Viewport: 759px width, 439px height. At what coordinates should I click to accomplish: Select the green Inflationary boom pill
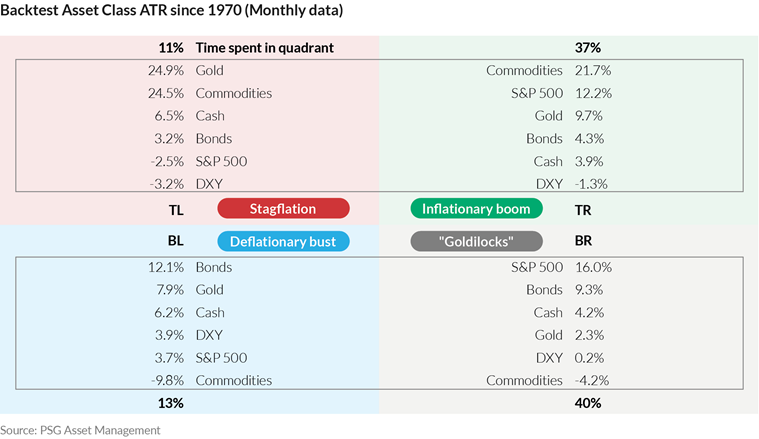[476, 209]
